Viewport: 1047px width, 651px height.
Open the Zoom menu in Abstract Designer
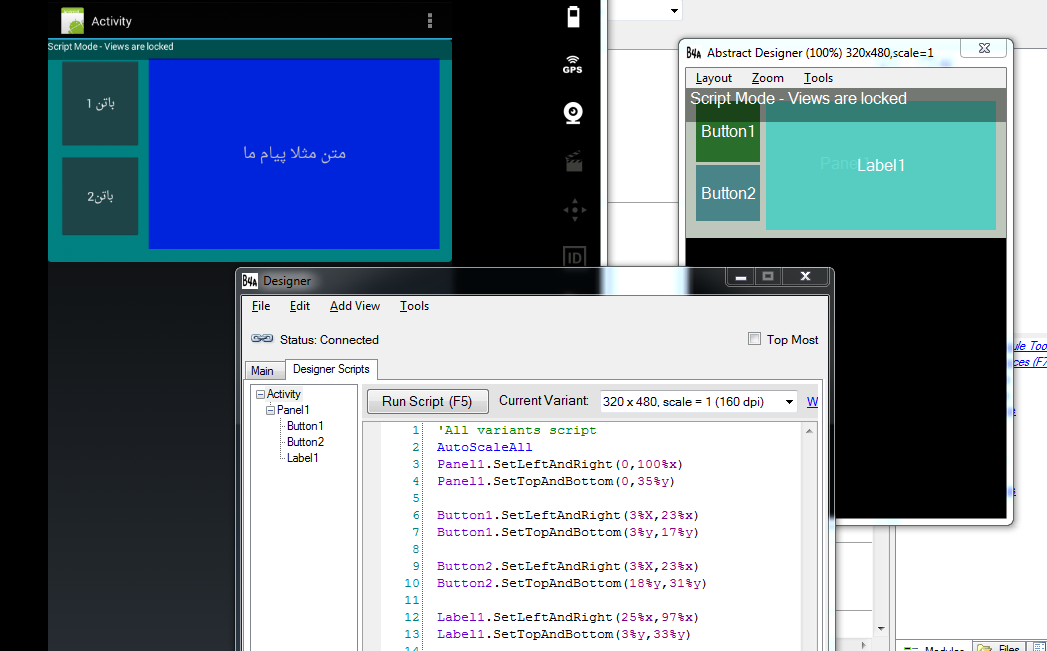click(x=767, y=78)
